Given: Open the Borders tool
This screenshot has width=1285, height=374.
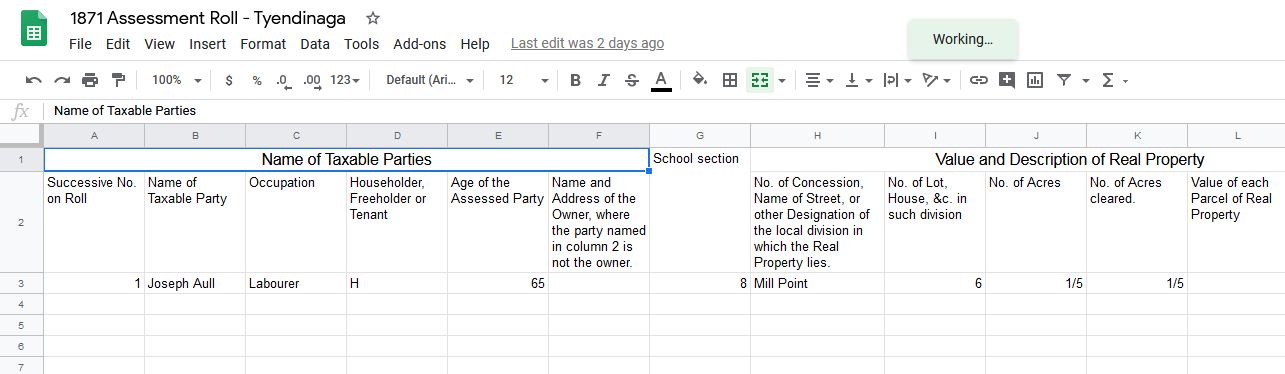Looking at the screenshot, I should click(x=730, y=80).
